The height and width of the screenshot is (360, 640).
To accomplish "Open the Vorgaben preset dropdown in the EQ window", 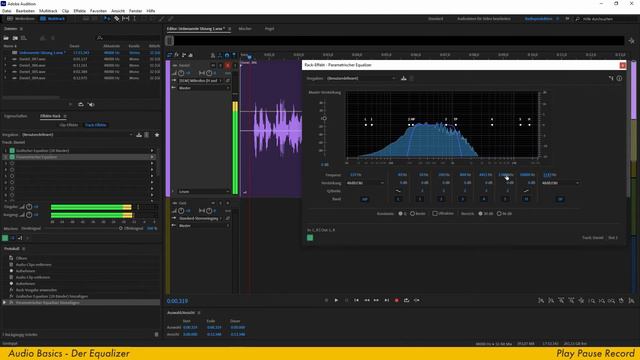I will click(x=361, y=78).
